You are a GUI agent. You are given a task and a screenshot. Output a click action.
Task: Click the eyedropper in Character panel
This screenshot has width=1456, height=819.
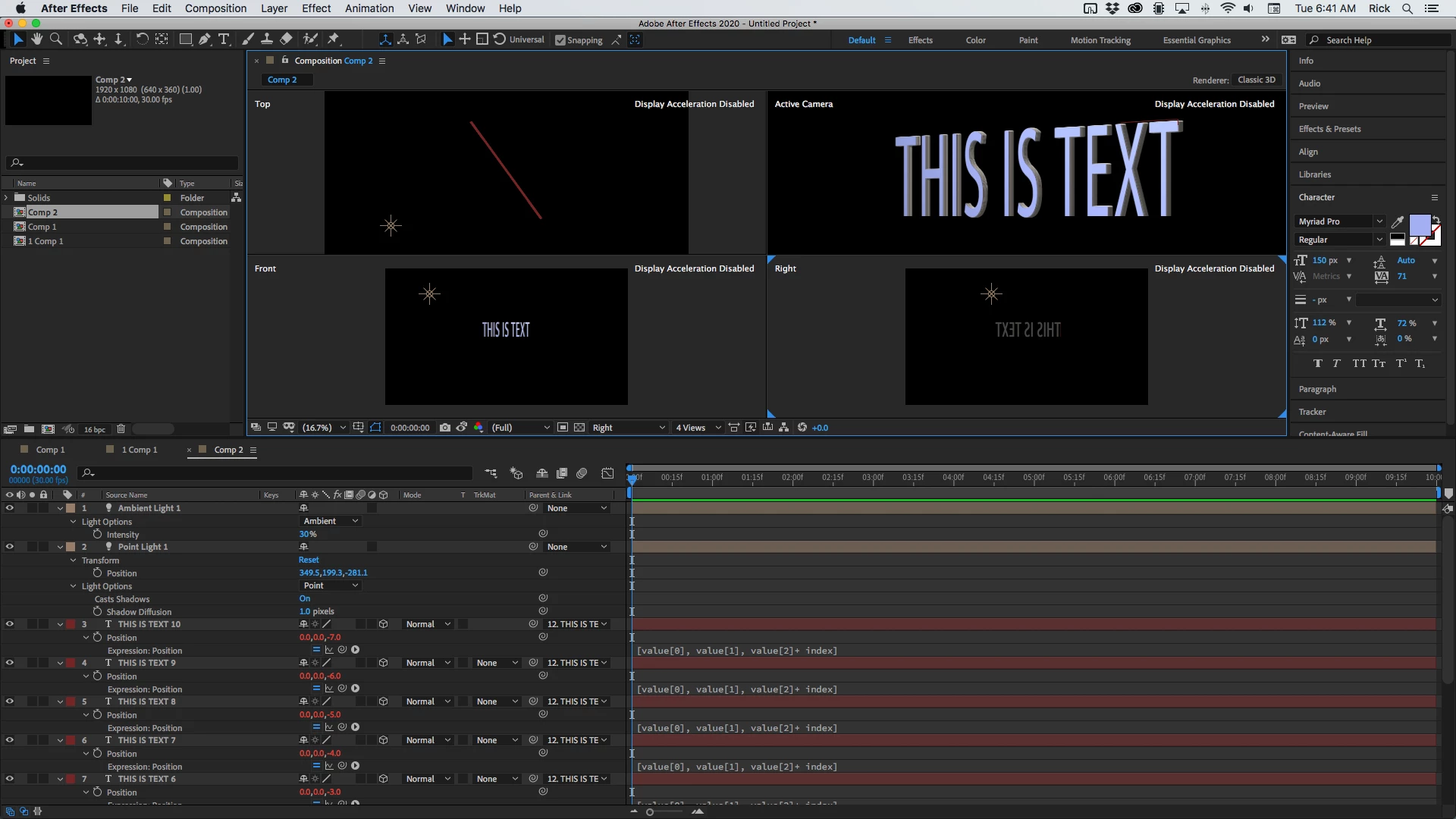tap(1398, 221)
